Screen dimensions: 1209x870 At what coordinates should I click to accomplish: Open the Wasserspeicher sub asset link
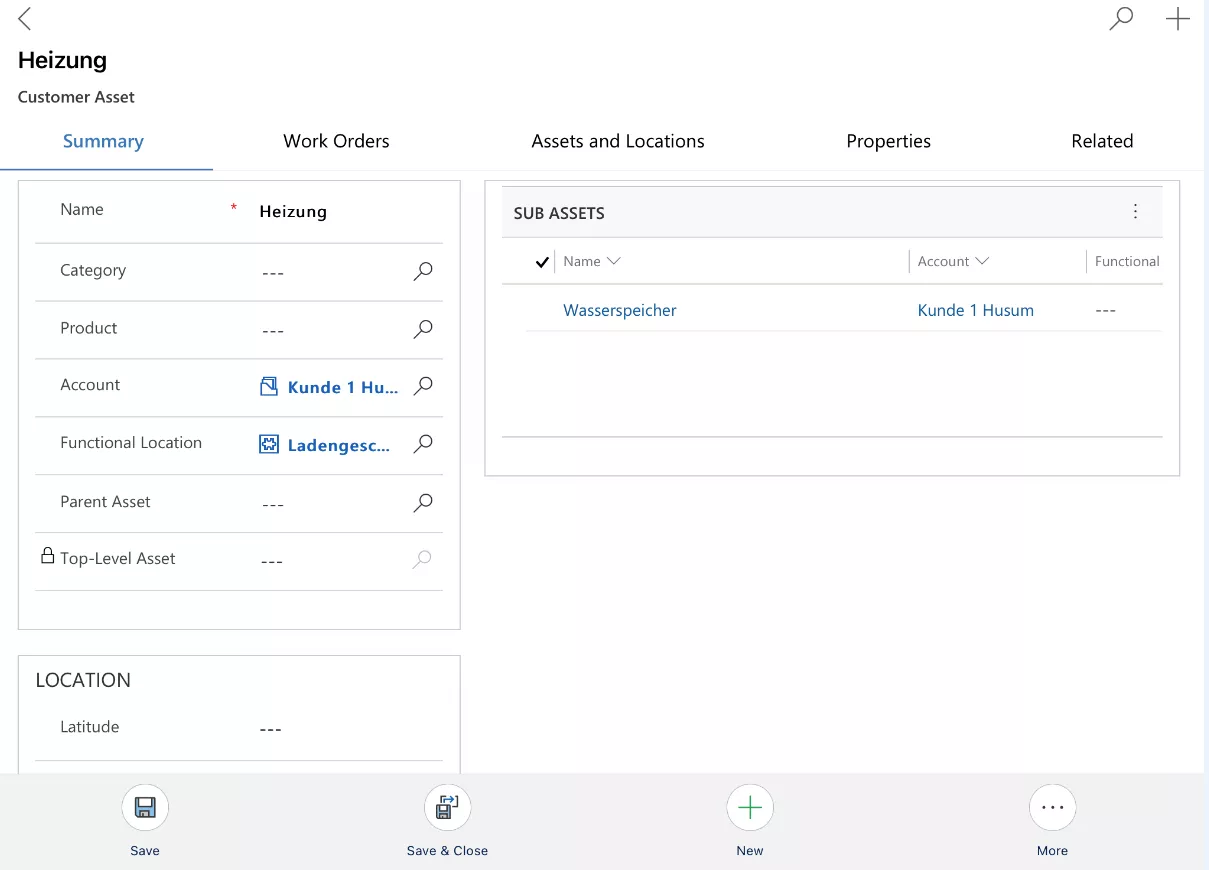(620, 310)
